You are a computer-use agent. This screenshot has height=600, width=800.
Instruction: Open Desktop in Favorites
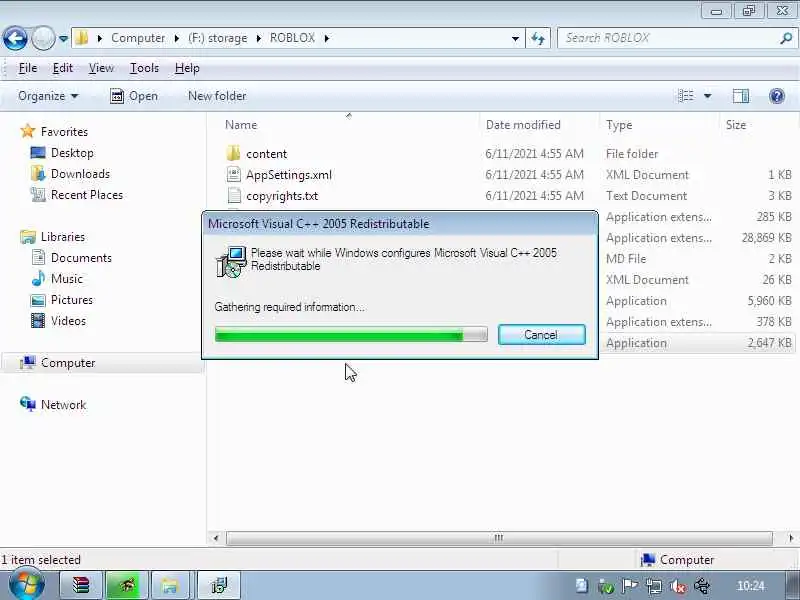[72, 153]
